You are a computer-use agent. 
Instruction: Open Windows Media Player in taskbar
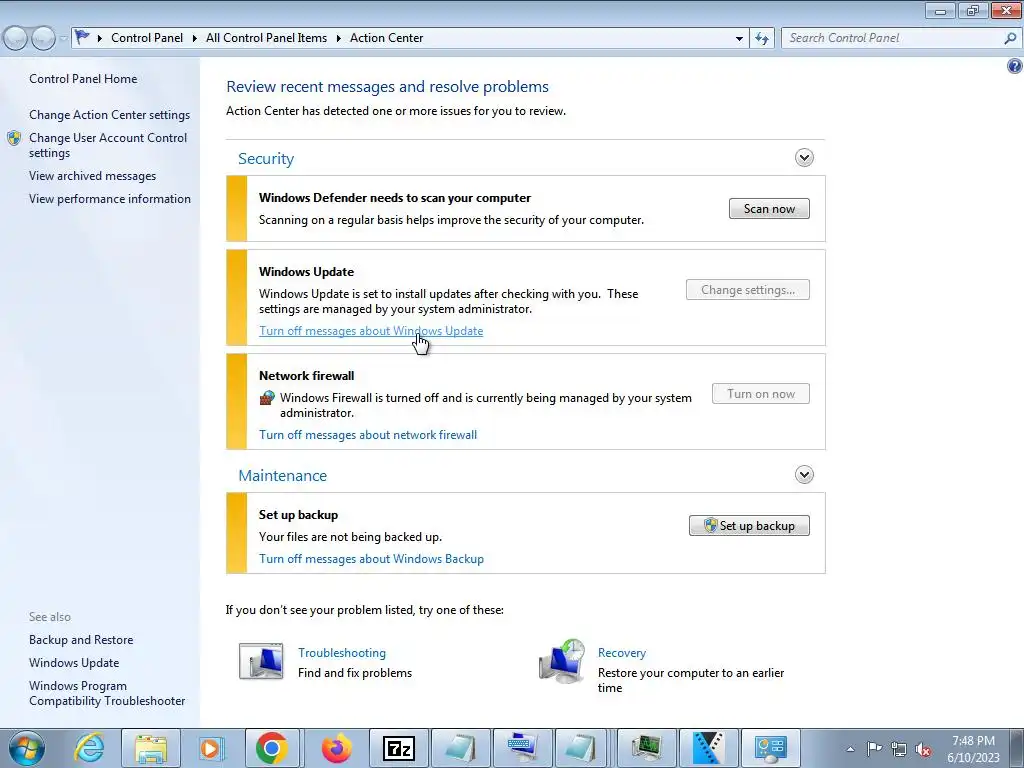(212, 748)
